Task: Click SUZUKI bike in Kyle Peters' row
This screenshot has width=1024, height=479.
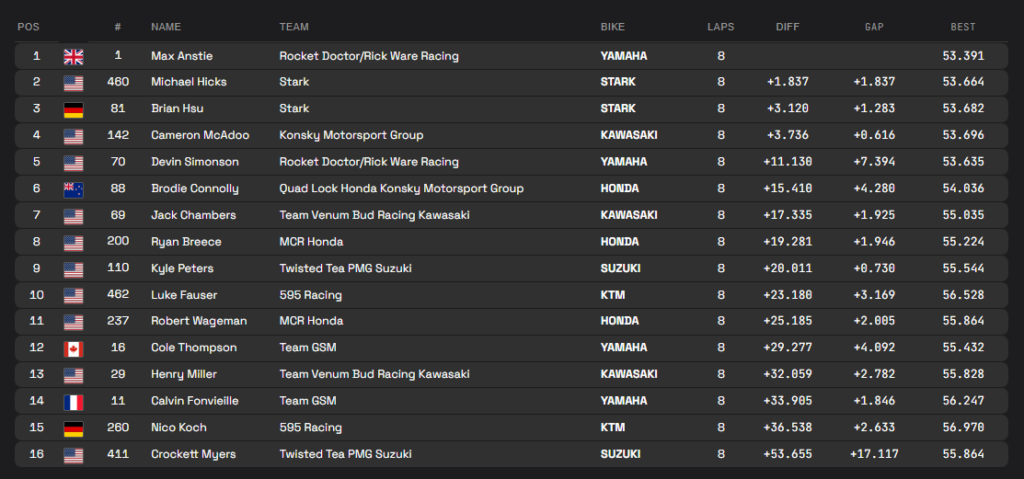Action: pyautogui.click(x=620, y=269)
